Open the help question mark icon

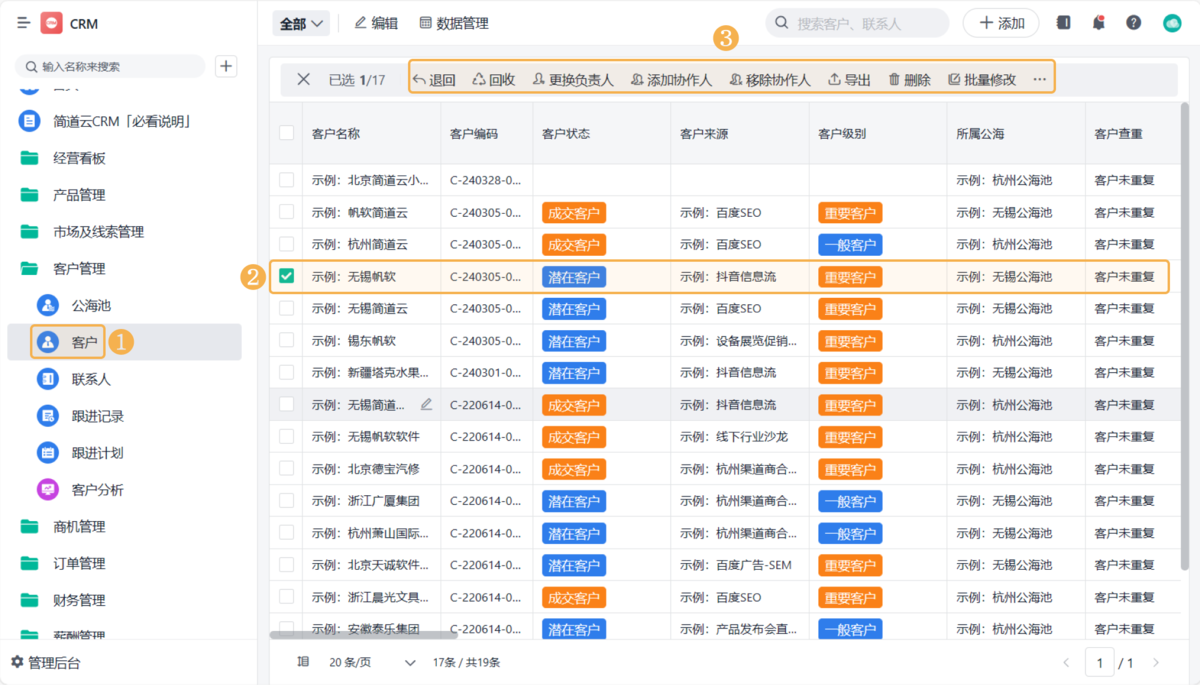1133,23
